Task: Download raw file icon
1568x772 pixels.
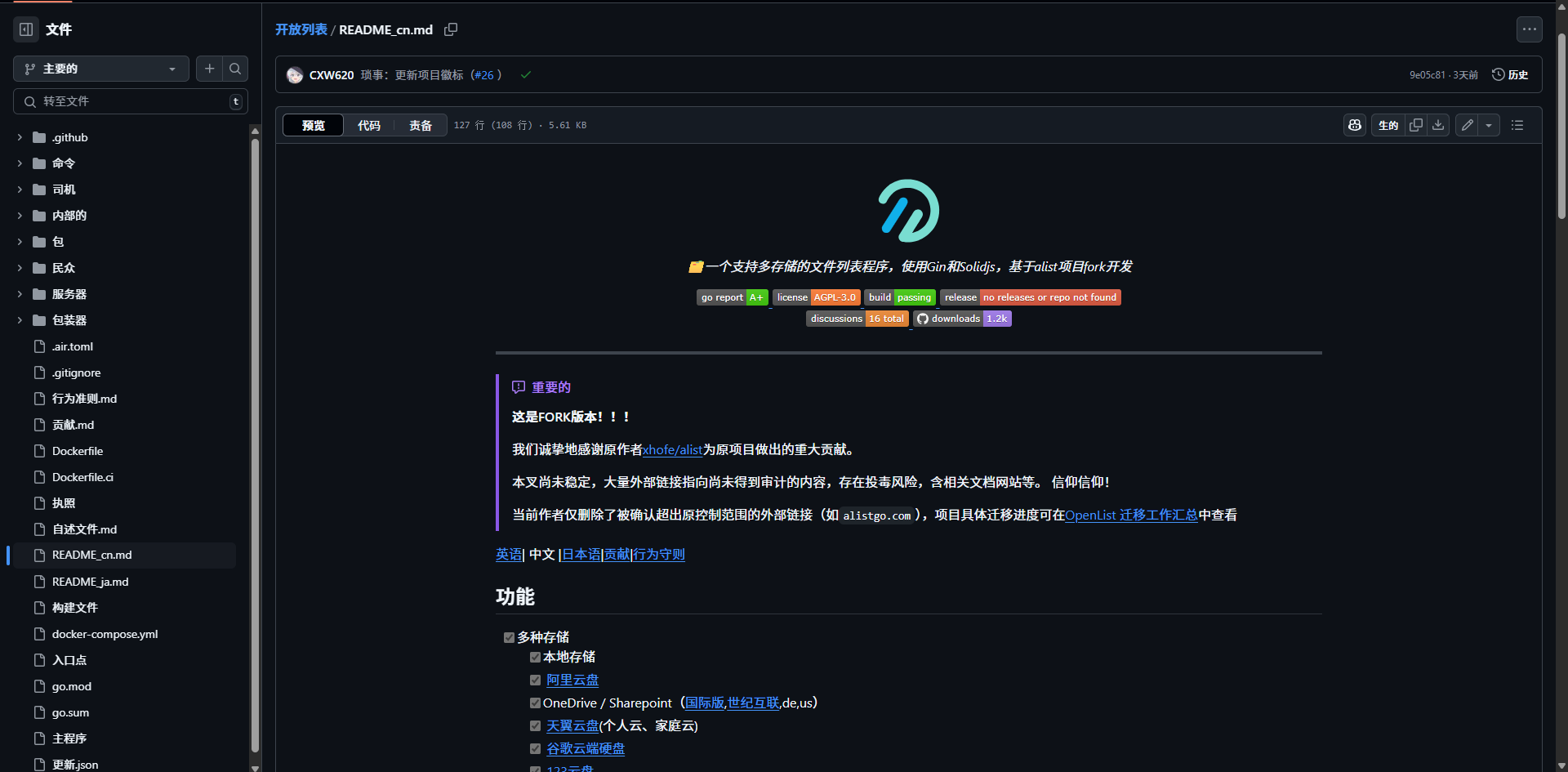Action: click(1438, 125)
